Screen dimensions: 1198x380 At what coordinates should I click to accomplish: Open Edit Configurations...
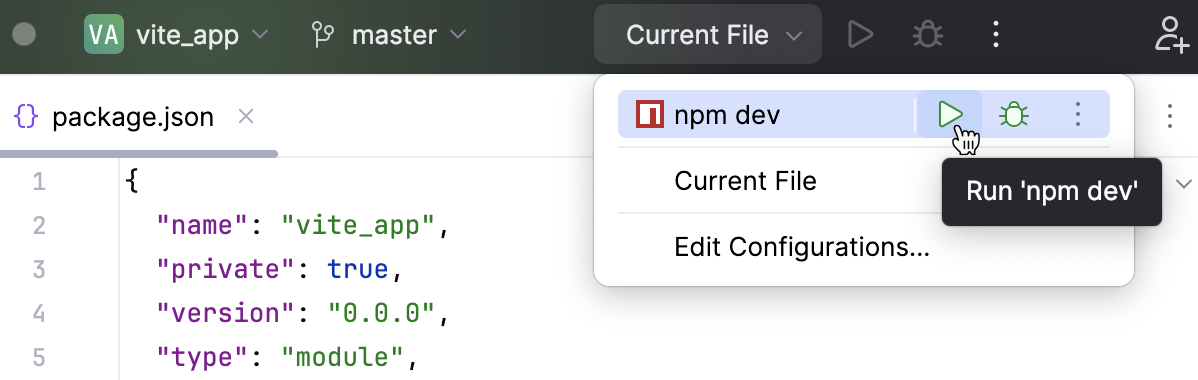pyautogui.click(x=801, y=247)
